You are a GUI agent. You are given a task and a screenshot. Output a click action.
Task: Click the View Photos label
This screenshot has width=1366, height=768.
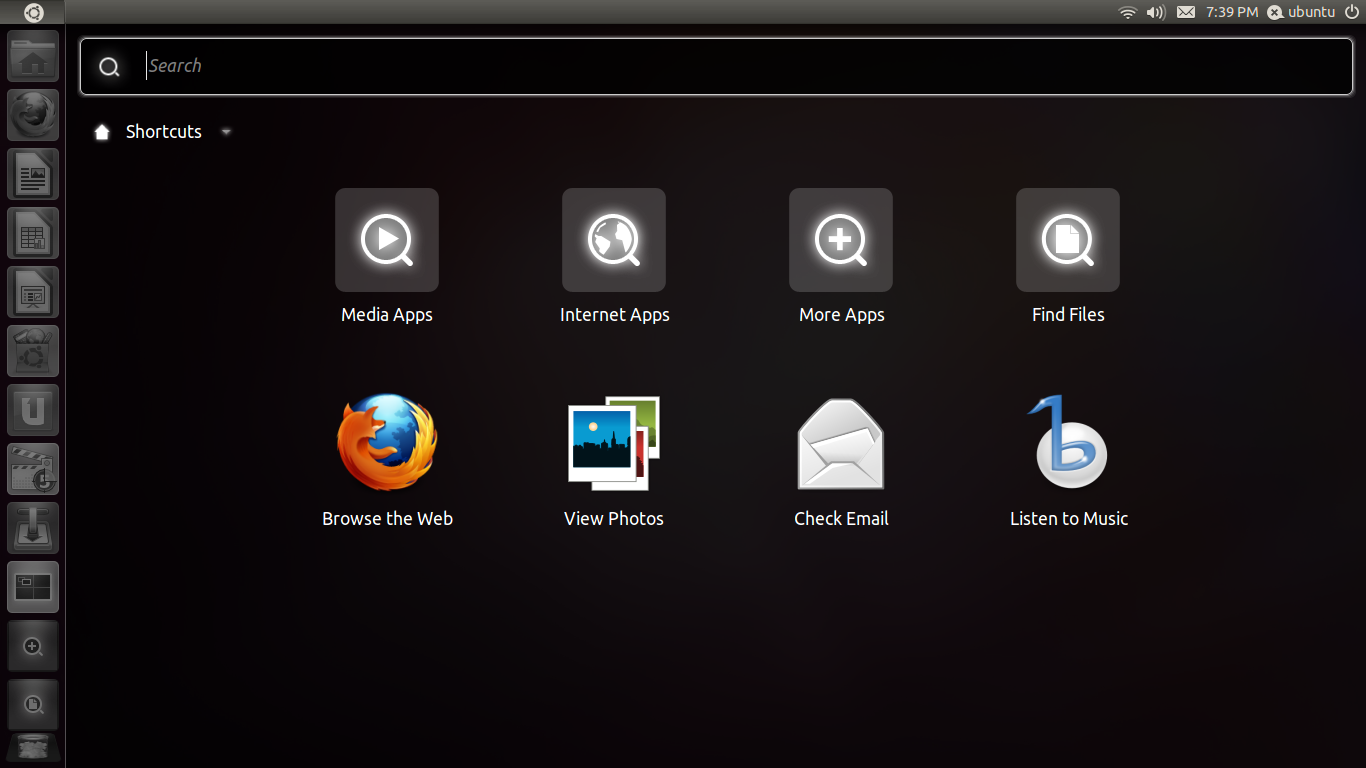point(614,519)
